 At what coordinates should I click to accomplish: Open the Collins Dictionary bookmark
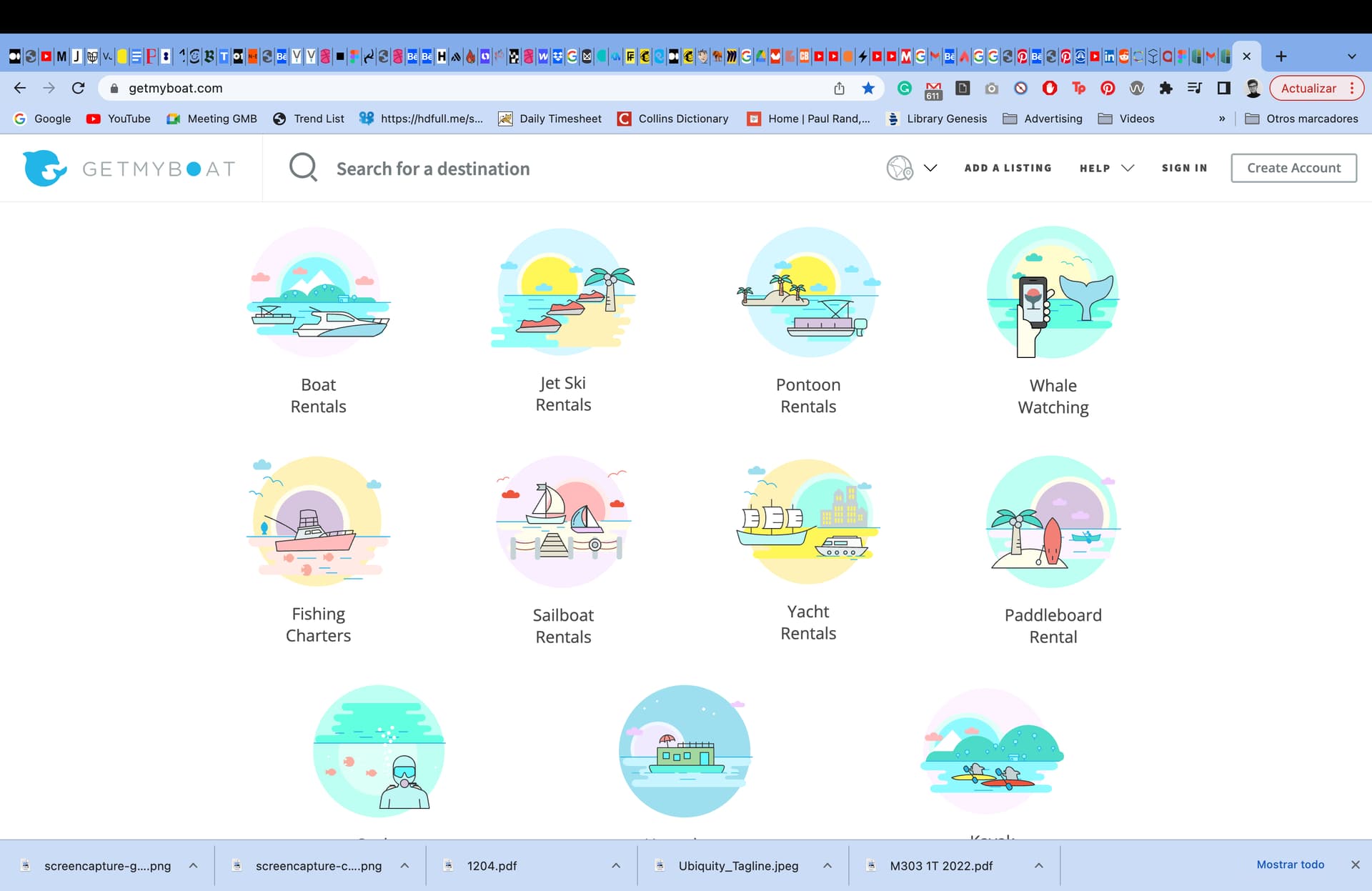(x=672, y=119)
